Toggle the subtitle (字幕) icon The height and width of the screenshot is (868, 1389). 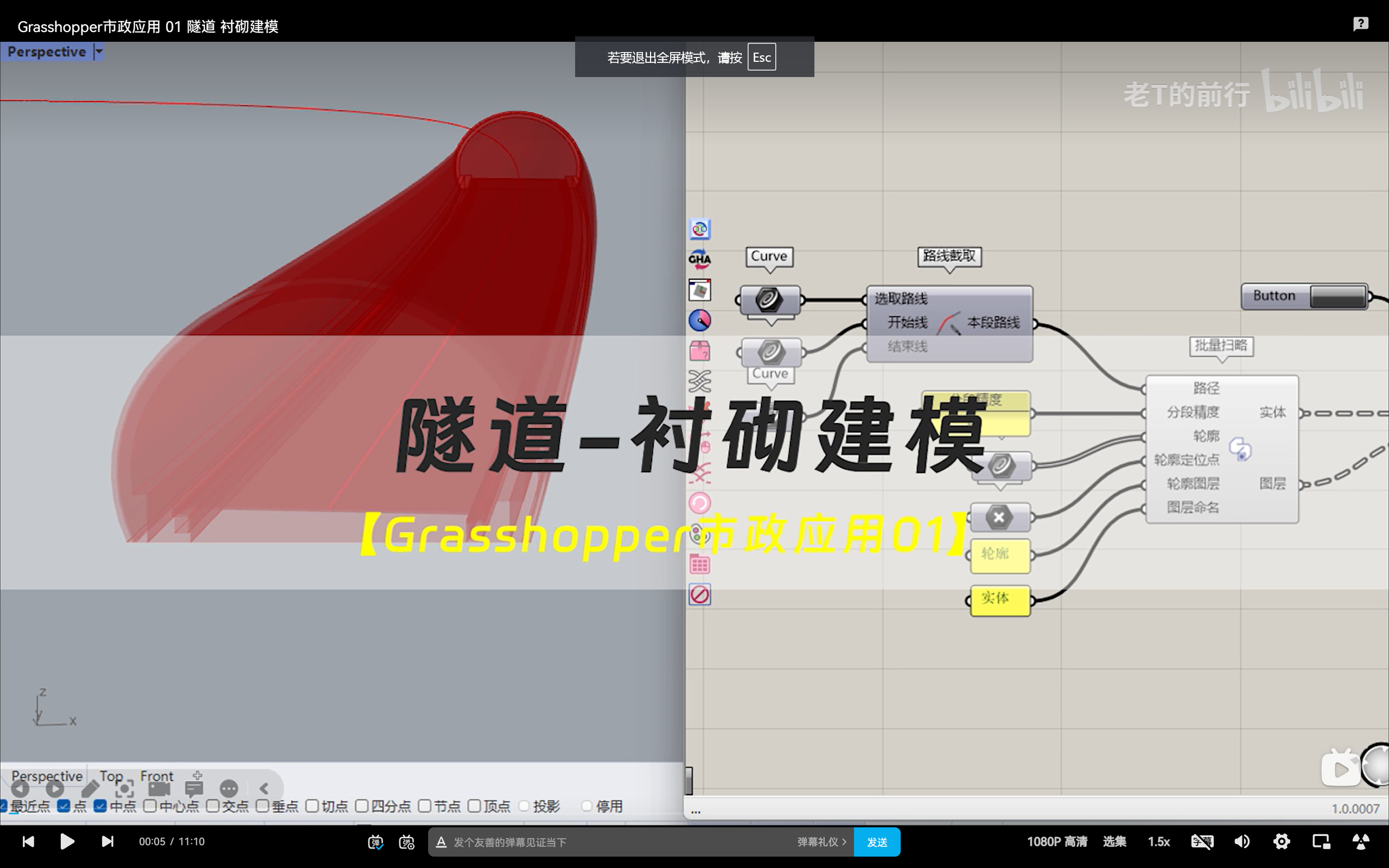click(x=1202, y=841)
